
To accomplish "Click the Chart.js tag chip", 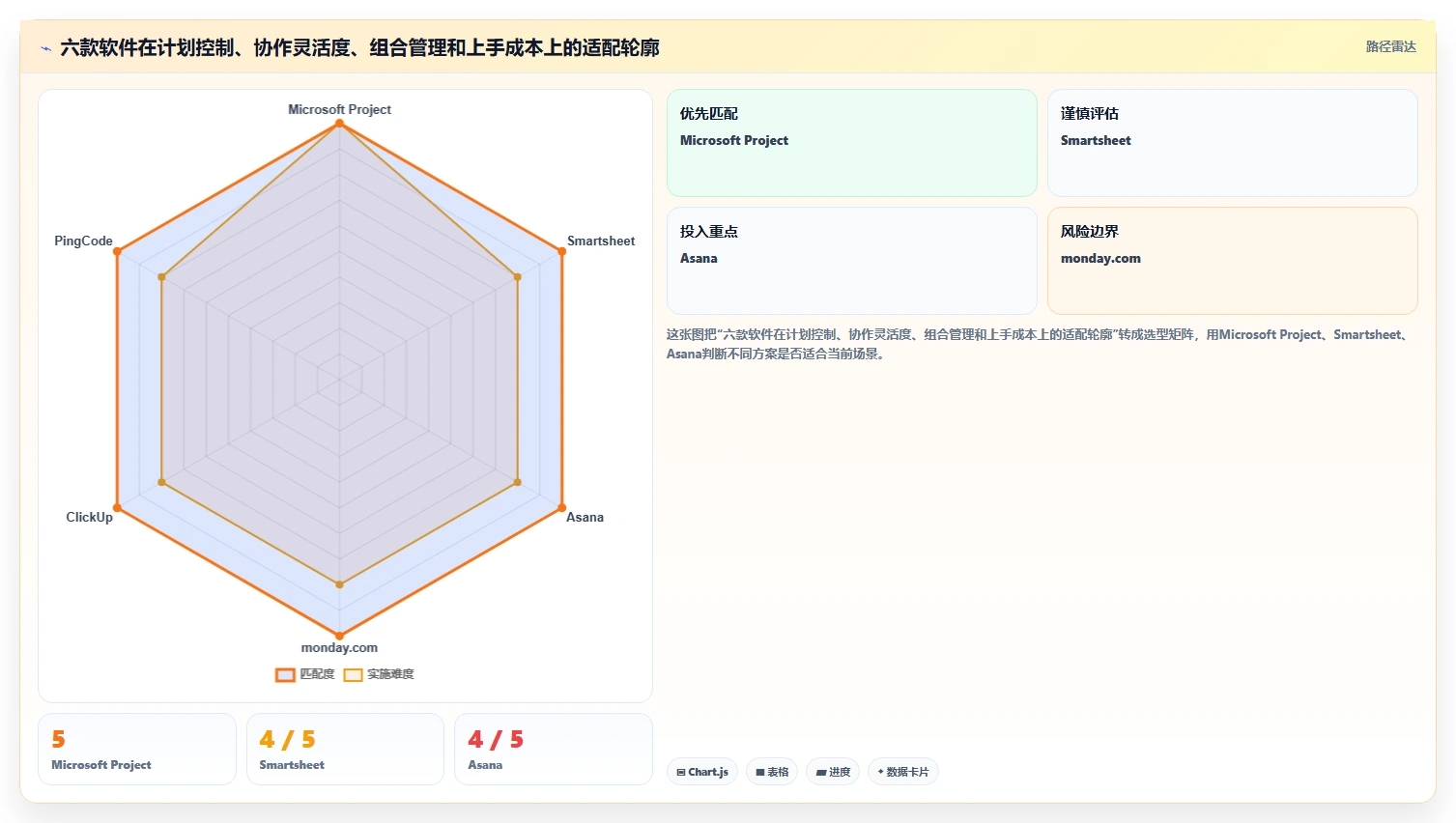I will (x=702, y=772).
